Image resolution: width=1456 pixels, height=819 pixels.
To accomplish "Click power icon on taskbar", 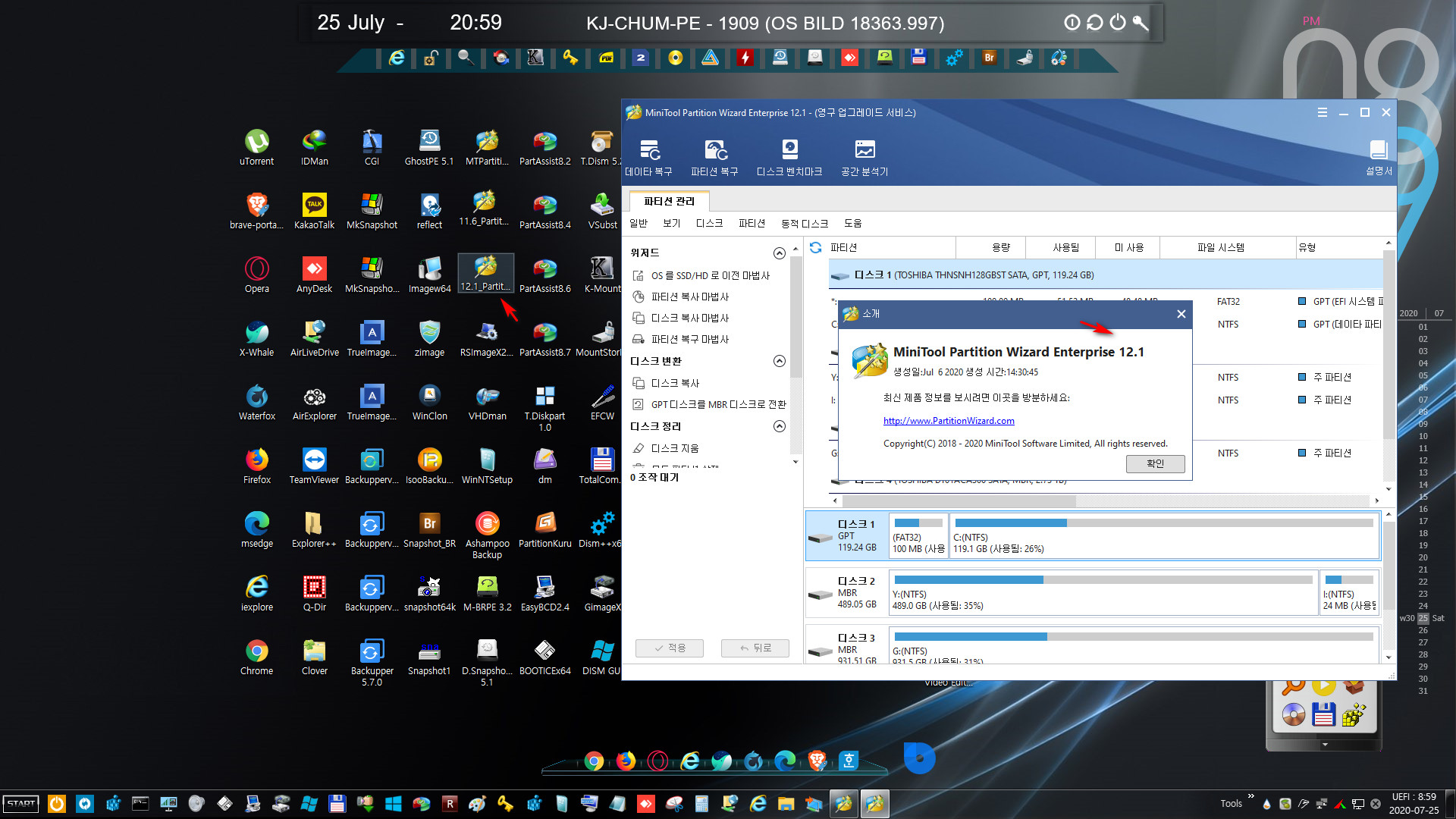I will pos(57,804).
